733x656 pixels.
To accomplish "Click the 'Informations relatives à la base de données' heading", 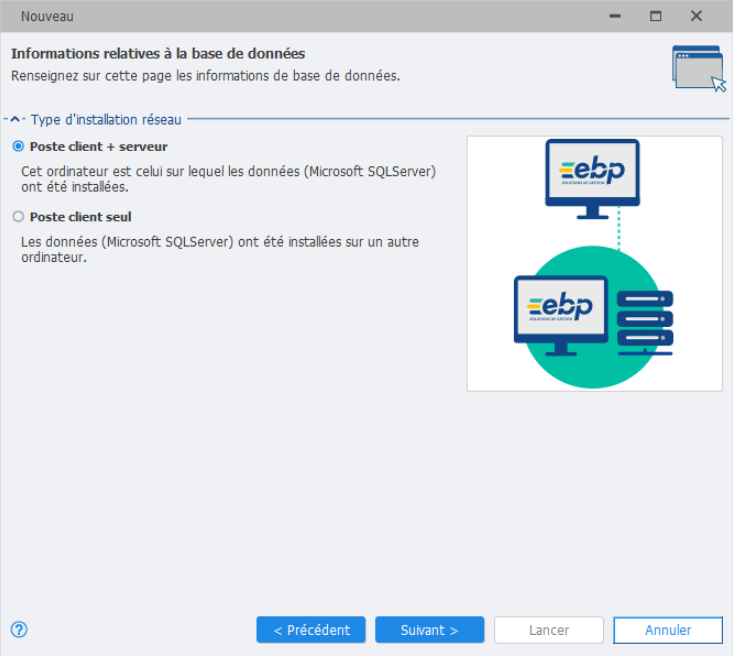I will 158,54.
